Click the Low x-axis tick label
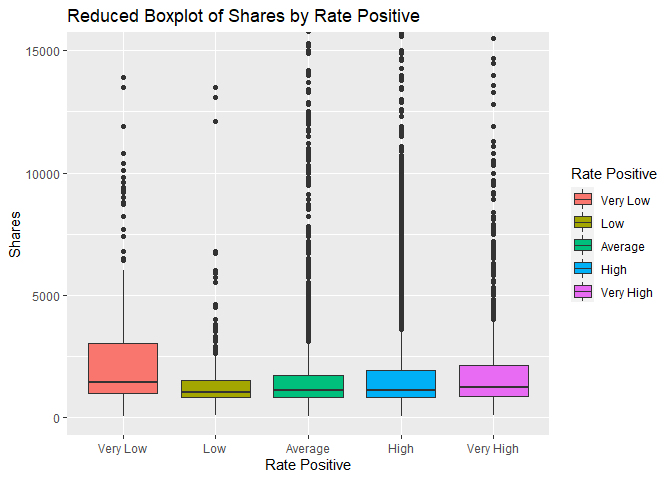 point(215,448)
